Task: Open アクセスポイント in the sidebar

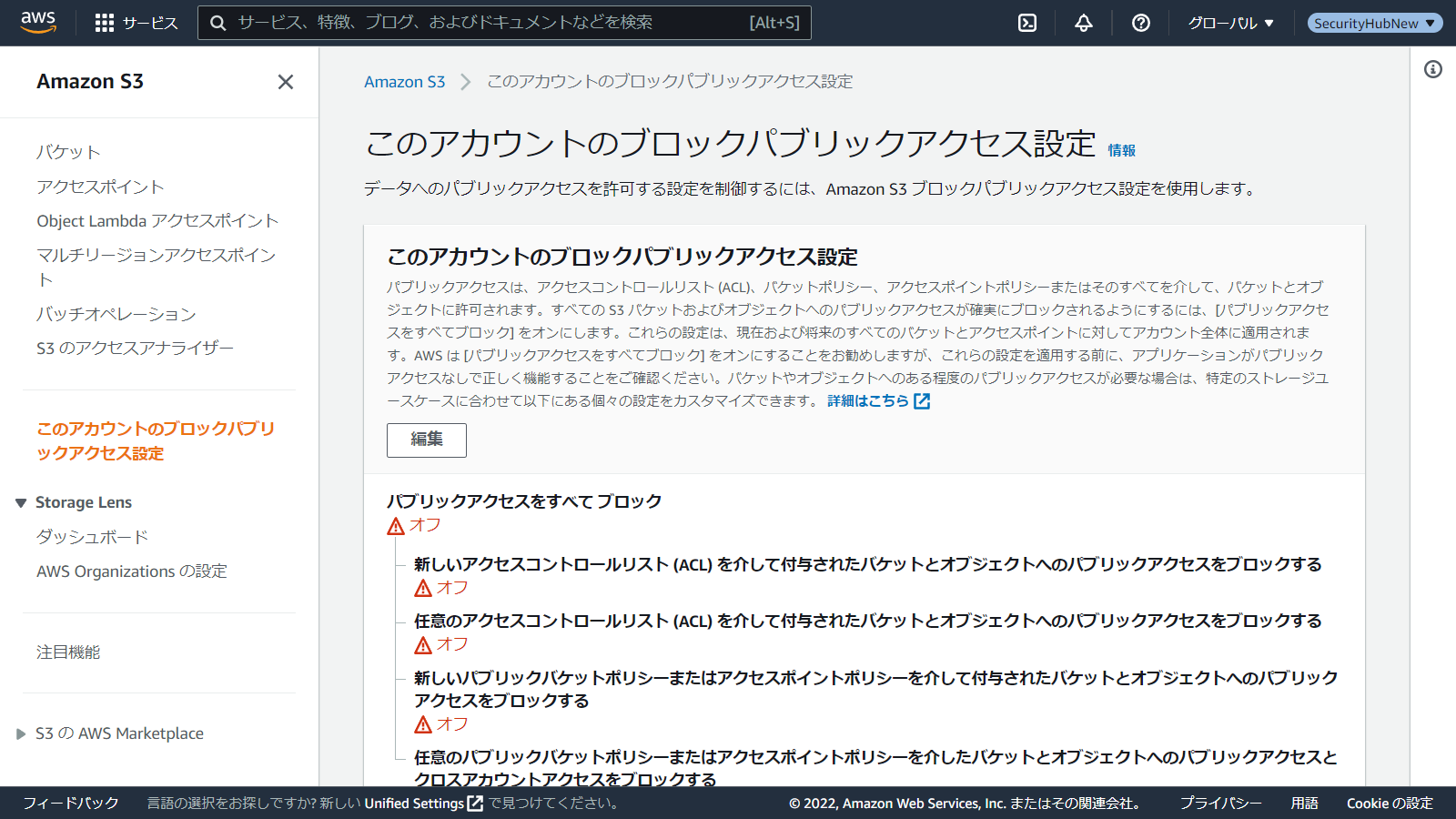Action: 100,187
